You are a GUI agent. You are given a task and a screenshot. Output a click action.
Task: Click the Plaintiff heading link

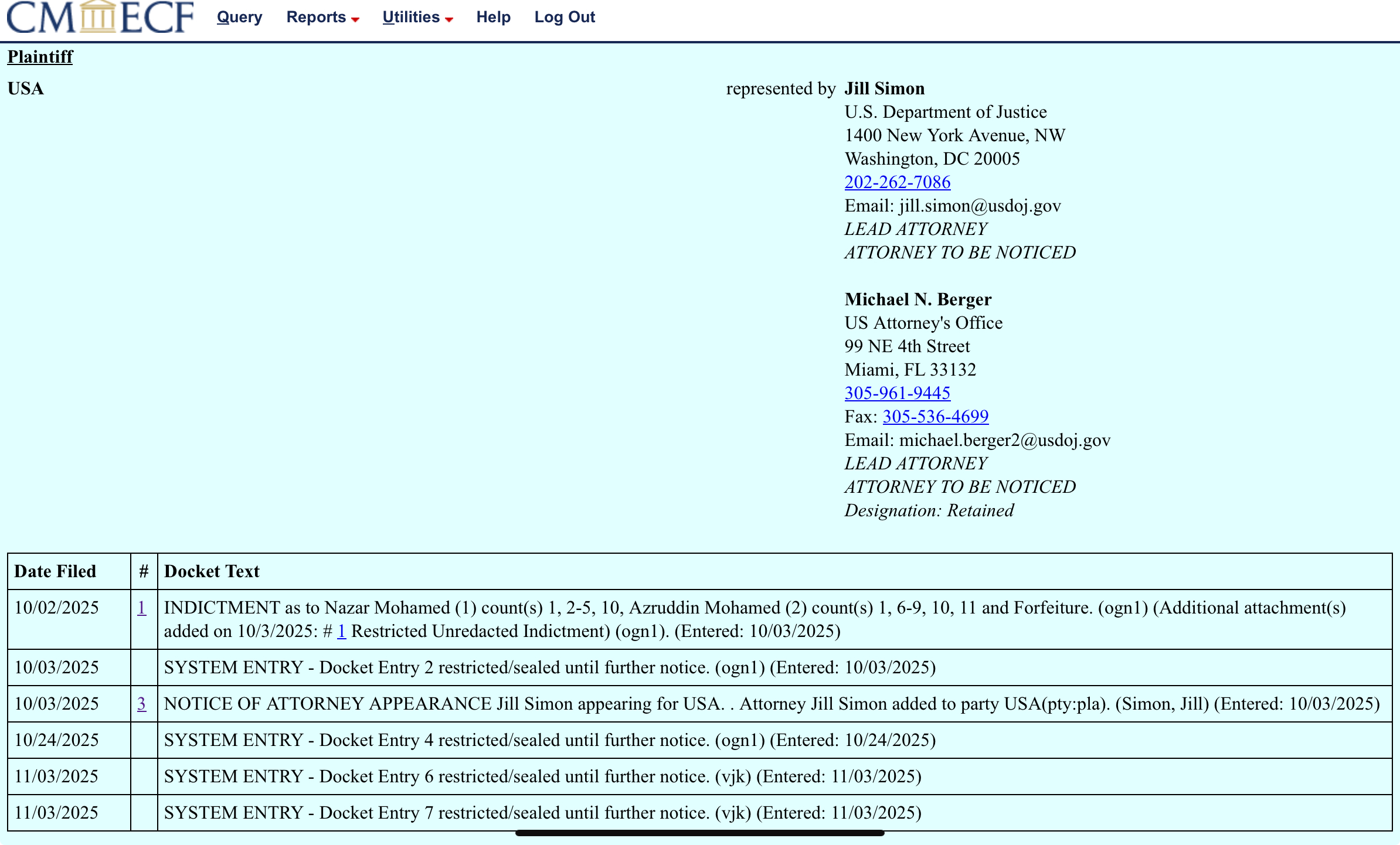[x=40, y=57]
